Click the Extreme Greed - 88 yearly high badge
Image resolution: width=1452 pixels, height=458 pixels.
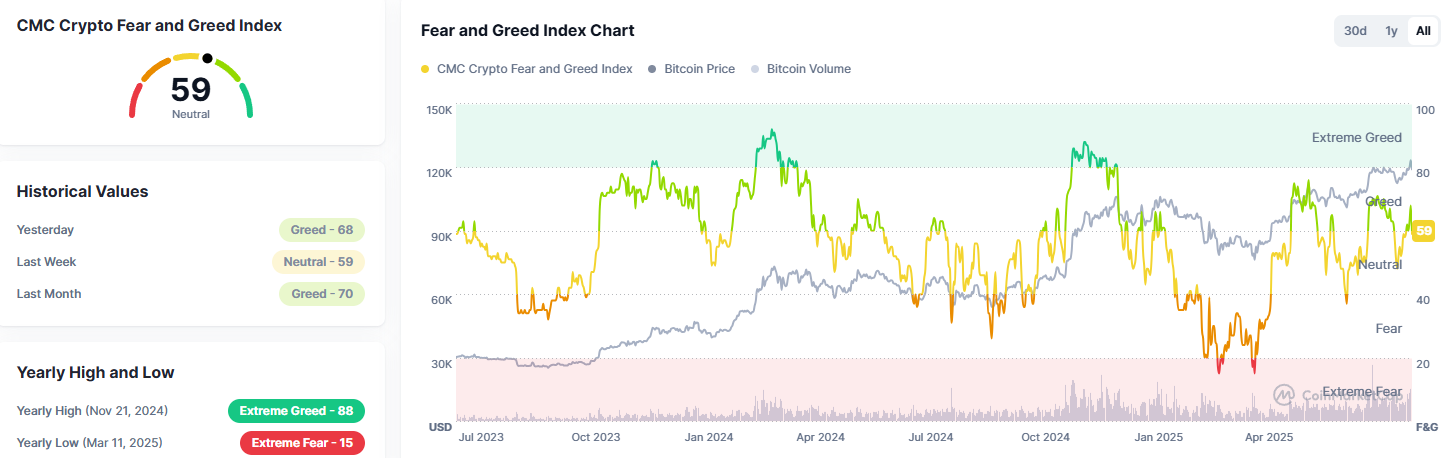[296, 411]
